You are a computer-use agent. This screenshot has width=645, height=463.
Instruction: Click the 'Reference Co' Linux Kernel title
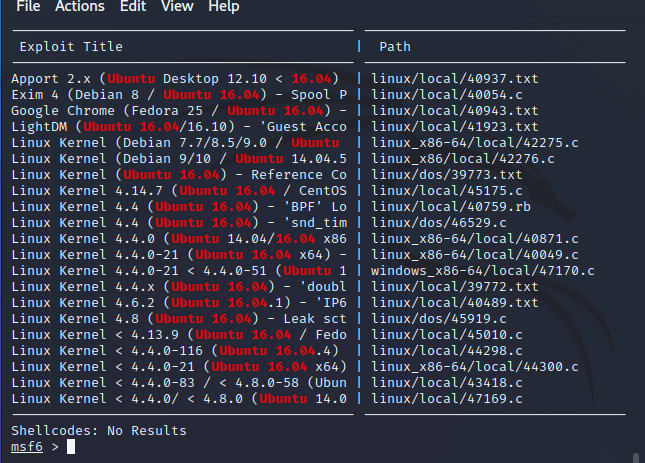(179, 175)
